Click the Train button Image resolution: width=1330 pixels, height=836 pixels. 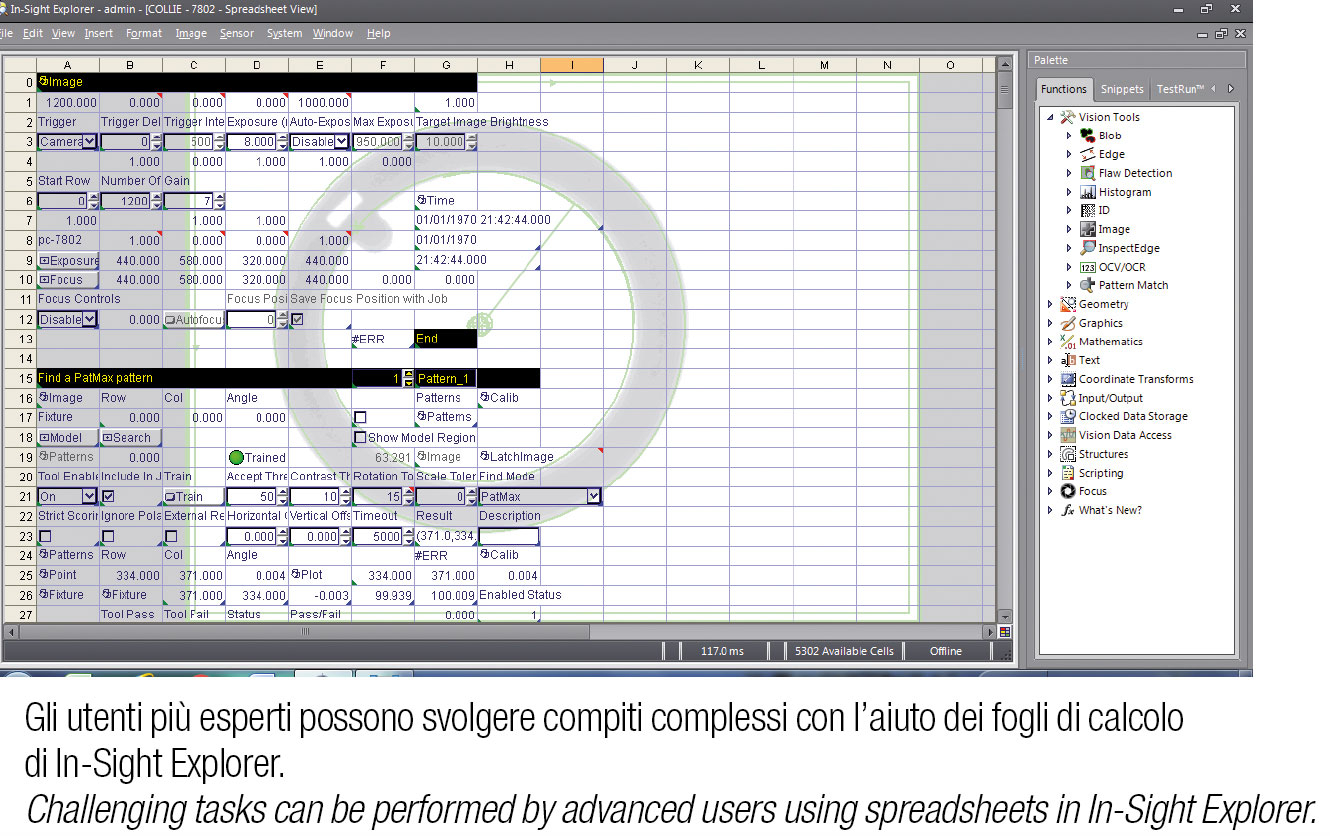click(x=194, y=496)
